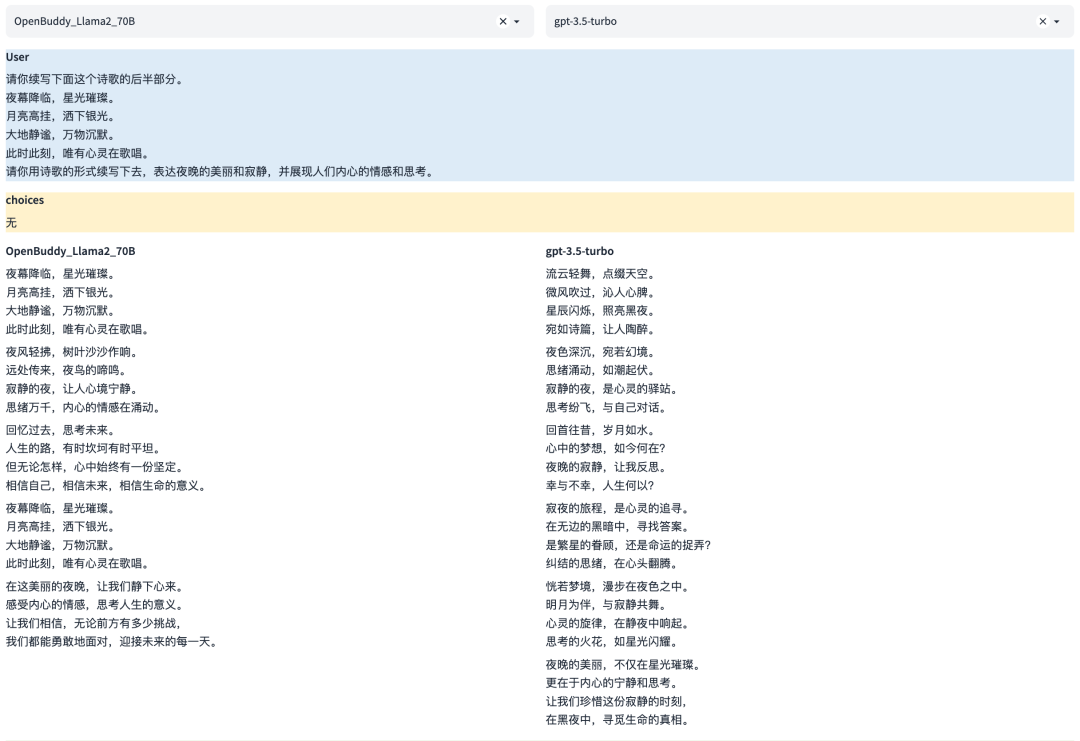Viewport: 1080px width, 741px height.
Task: Click the line "人生的路，有时坎坷有时平坦。"
Action: (85, 448)
